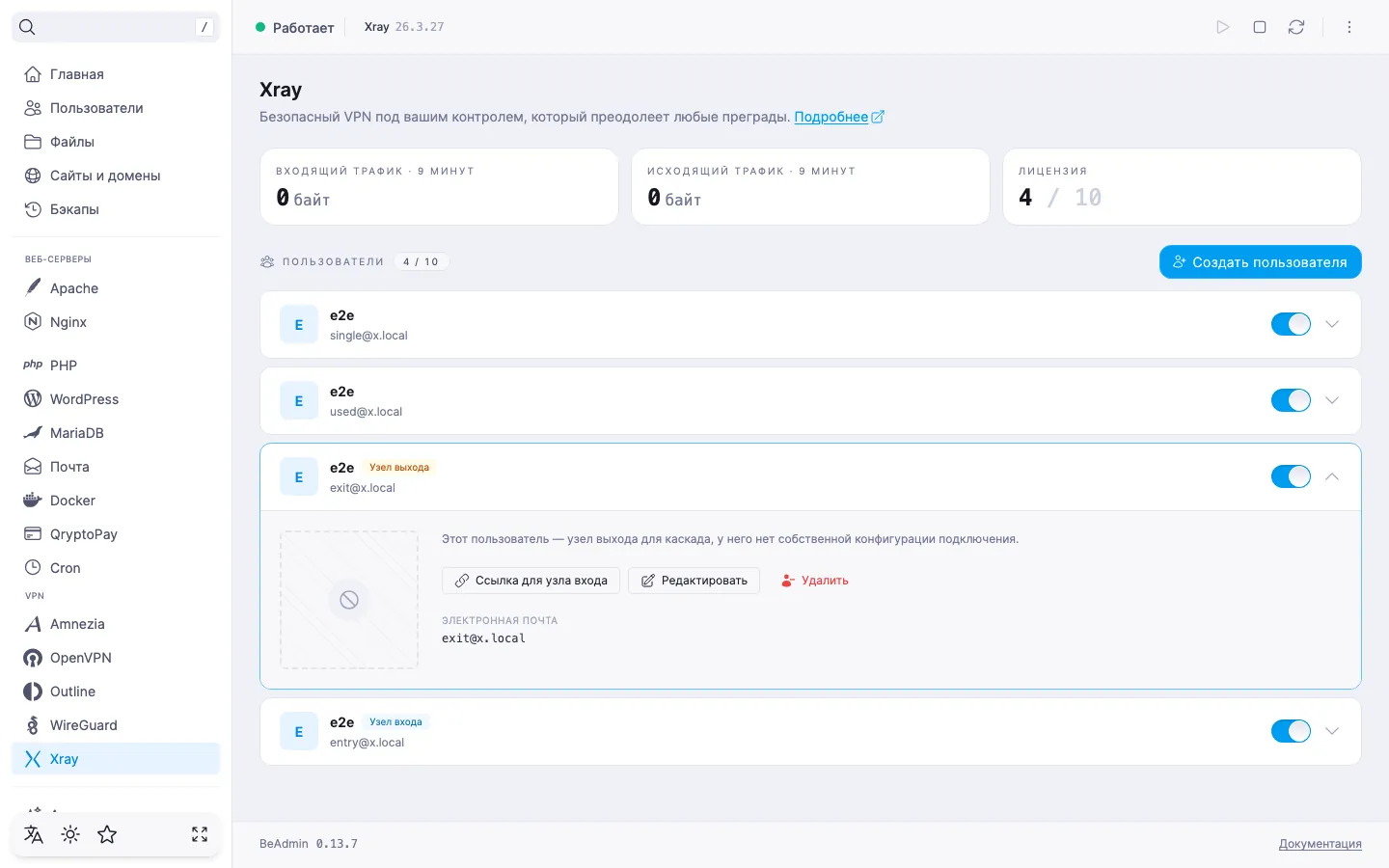
Task: Click the Cron clock icon
Action: pyautogui.click(x=33, y=567)
